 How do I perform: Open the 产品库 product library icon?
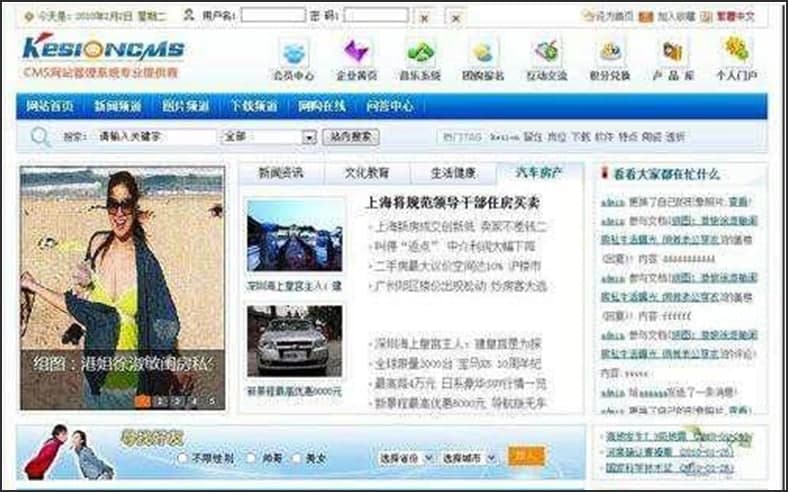[x=673, y=52]
